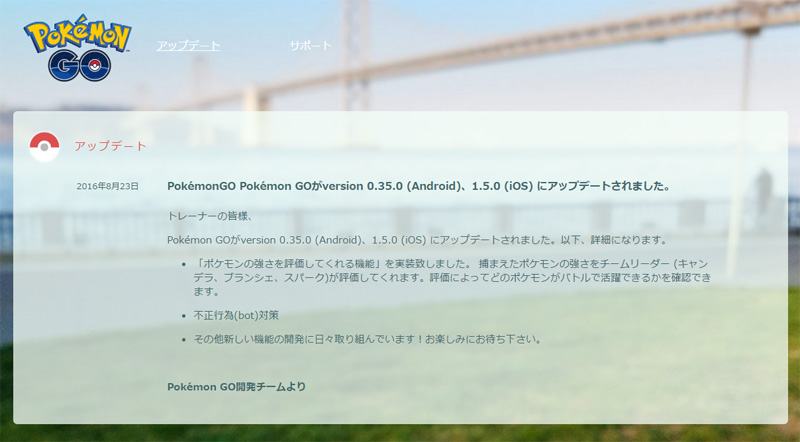This screenshot has height=442, width=800.
Task: Click the greeting トレーナーの皆様、
Action: [x=210, y=216]
